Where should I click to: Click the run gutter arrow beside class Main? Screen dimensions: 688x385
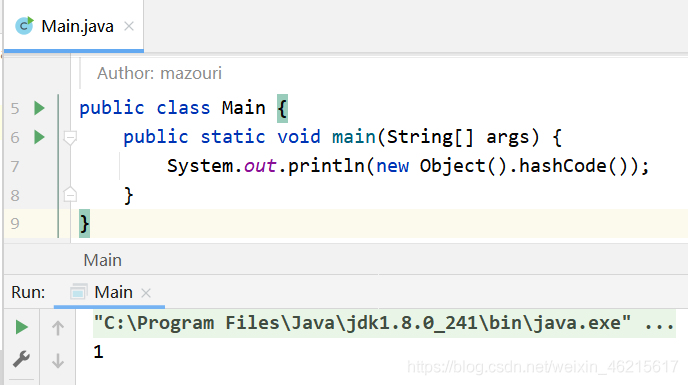click(x=39, y=108)
